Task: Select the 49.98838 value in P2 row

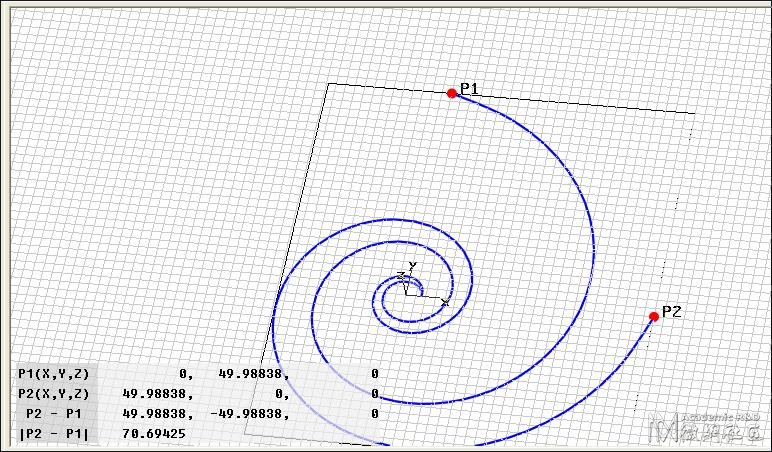Action: point(158,394)
